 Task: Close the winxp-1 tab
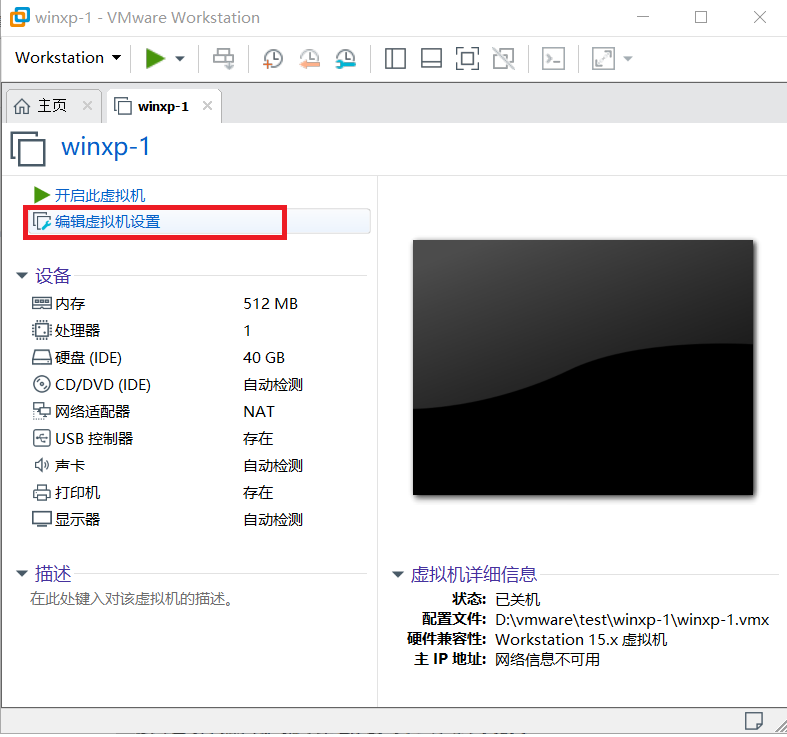click(207, 105)
